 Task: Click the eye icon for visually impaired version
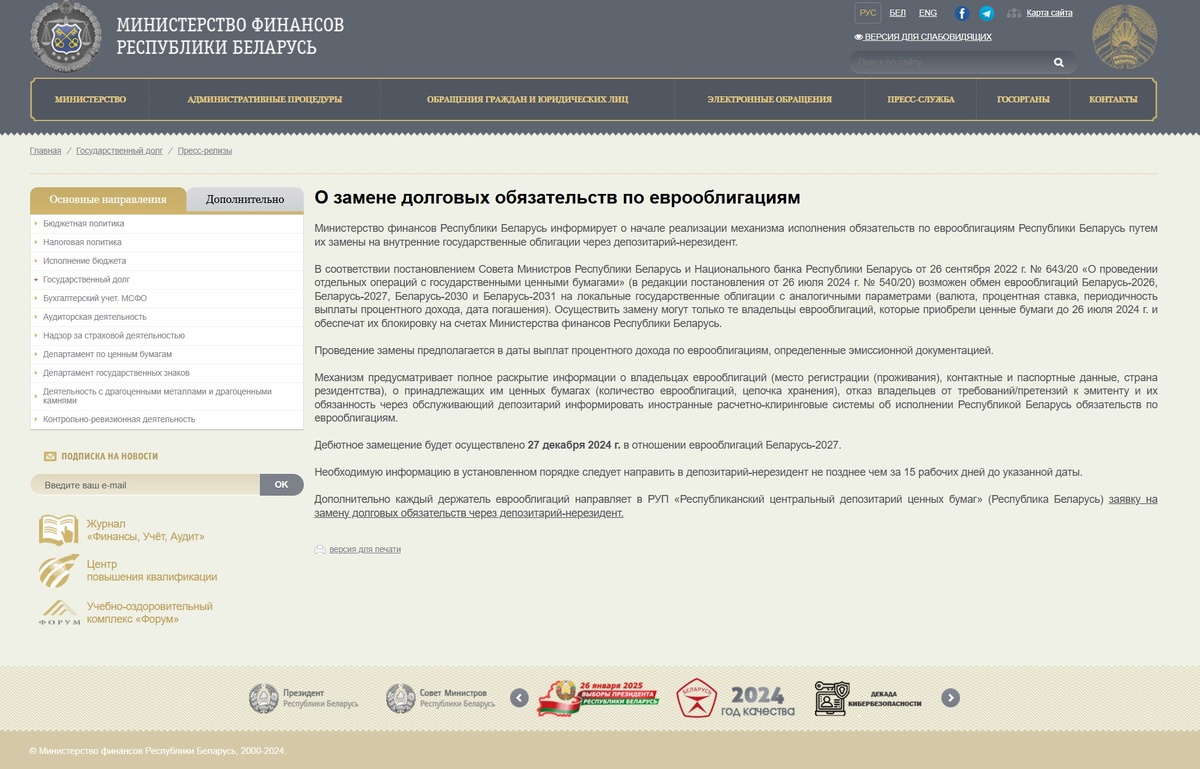point(858,37)
